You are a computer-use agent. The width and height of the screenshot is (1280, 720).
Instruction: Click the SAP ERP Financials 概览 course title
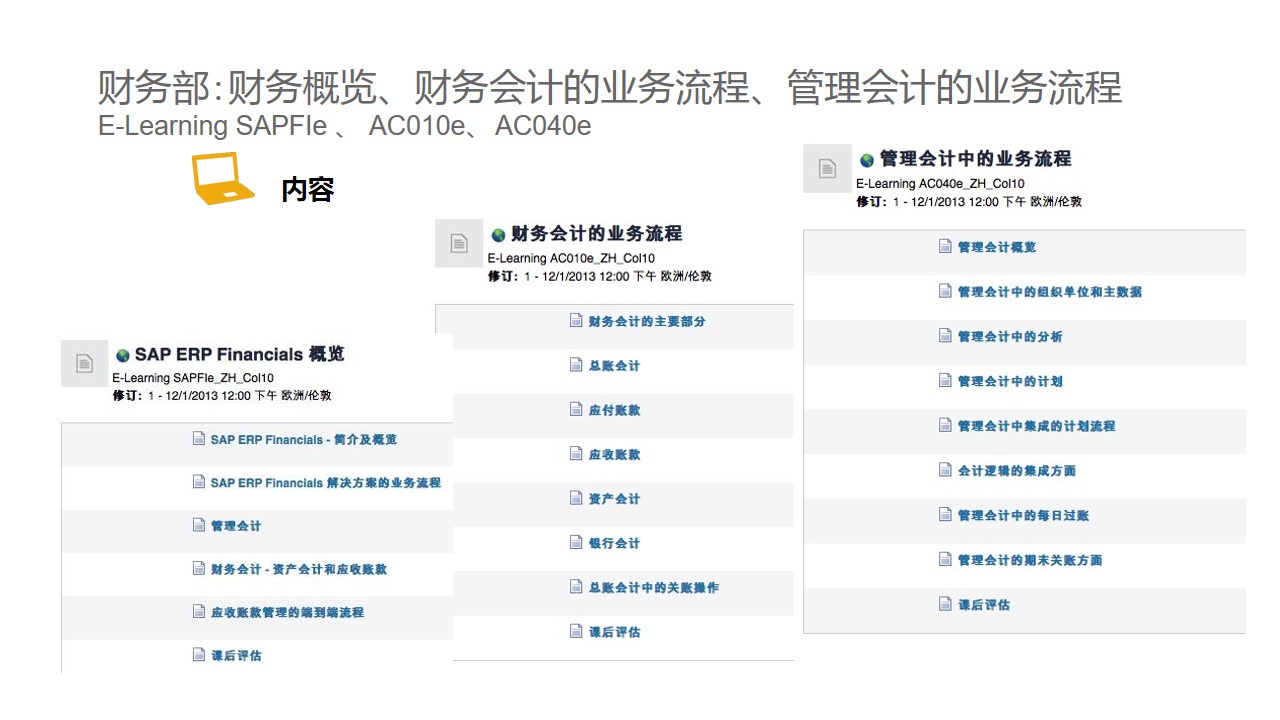pyautogui.click(x=240, y=354)
